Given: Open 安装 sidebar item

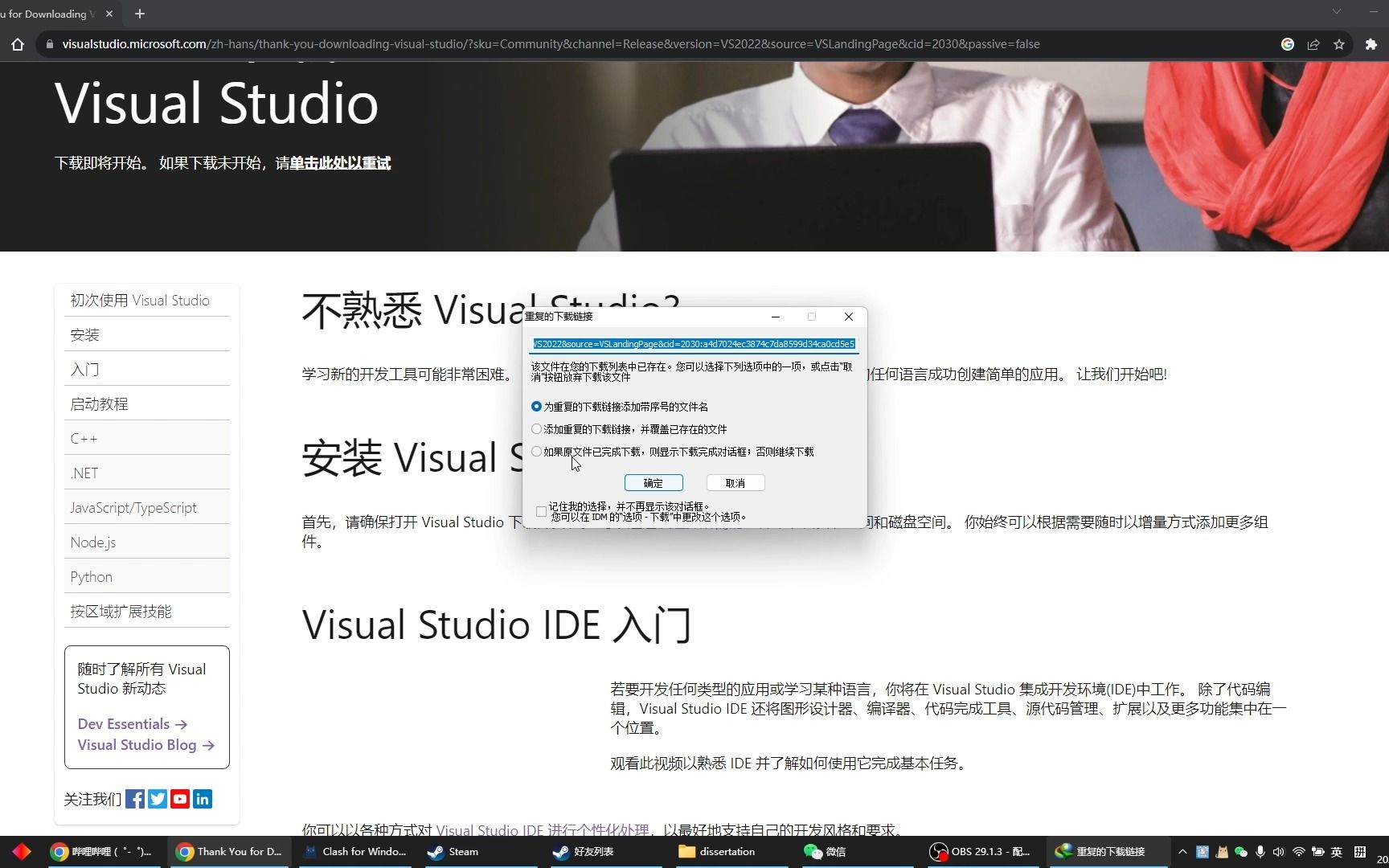Looking at the screenshot, I should (x=146, y=334).
